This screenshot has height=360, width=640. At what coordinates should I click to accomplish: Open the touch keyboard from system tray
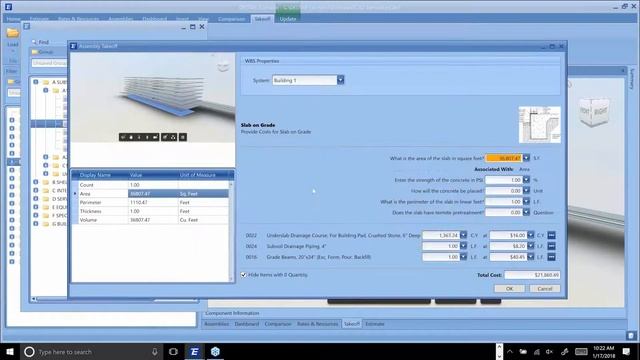pyautogui.click(x=581, y=351)
